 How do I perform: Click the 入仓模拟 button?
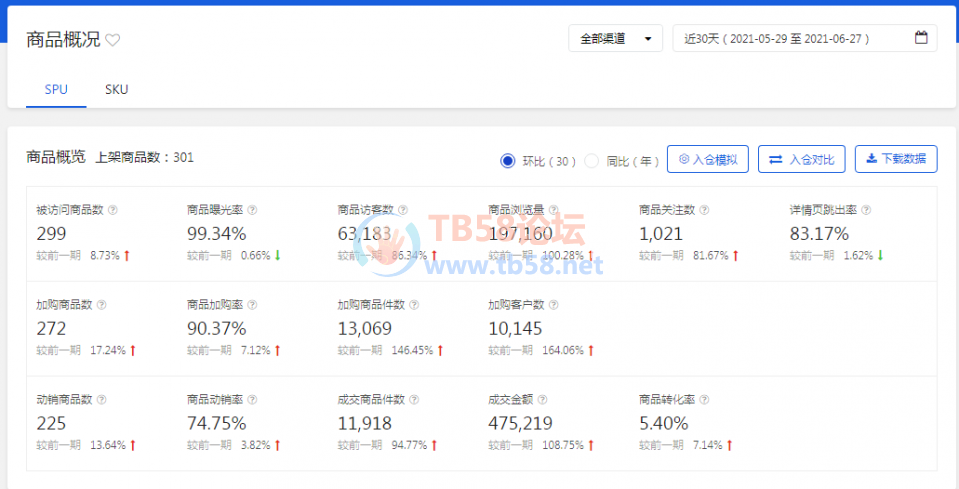coord(708,159)
